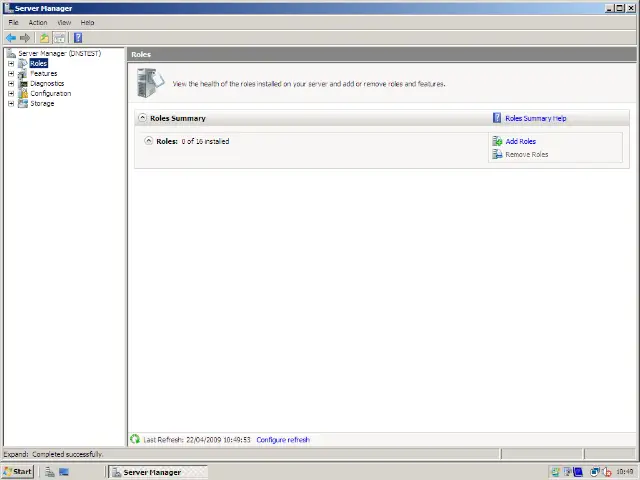Click the Roles Summary Help book icon
This screenshot has width=640, height=480.
pyautogui.click(x=497, y=118)
